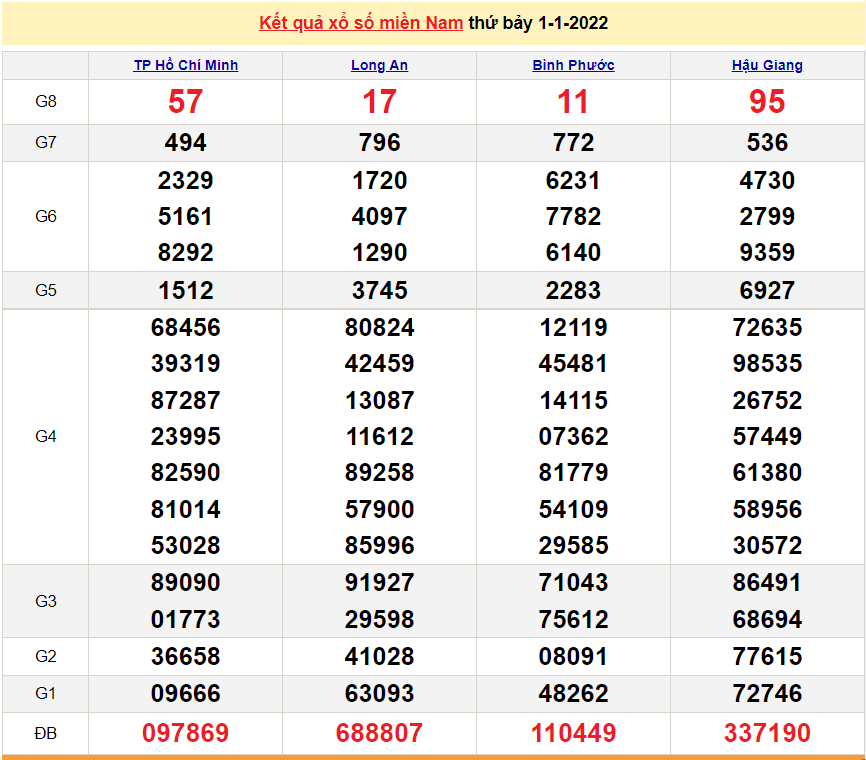866x760 pixels.
Task: Click G3 number 89090
Action: (186, 583)
